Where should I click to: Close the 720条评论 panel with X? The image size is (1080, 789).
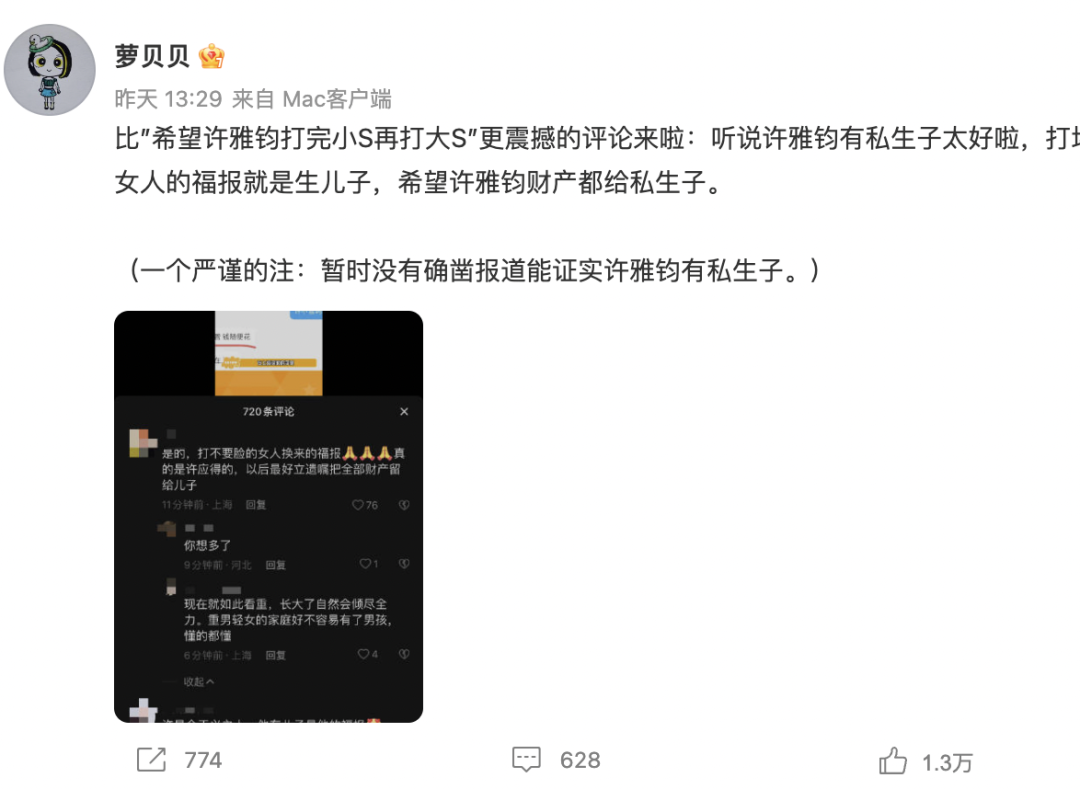404,412
